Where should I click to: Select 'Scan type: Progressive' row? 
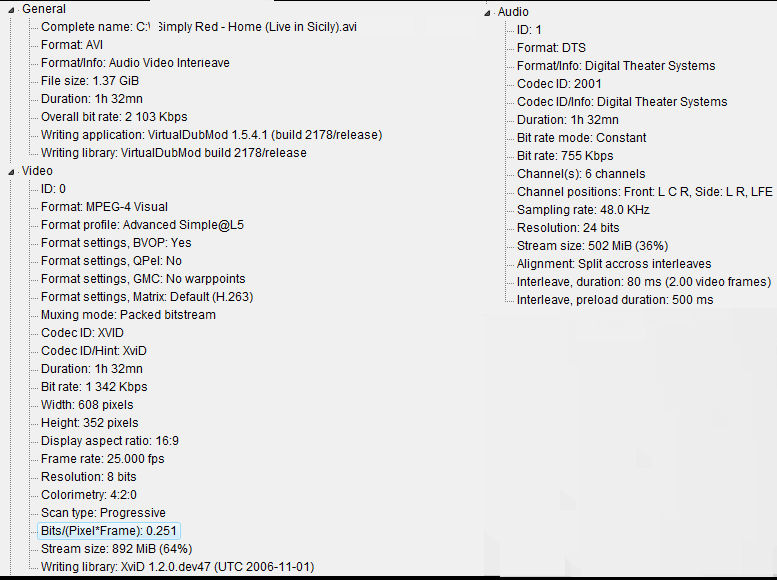point(103,513)
